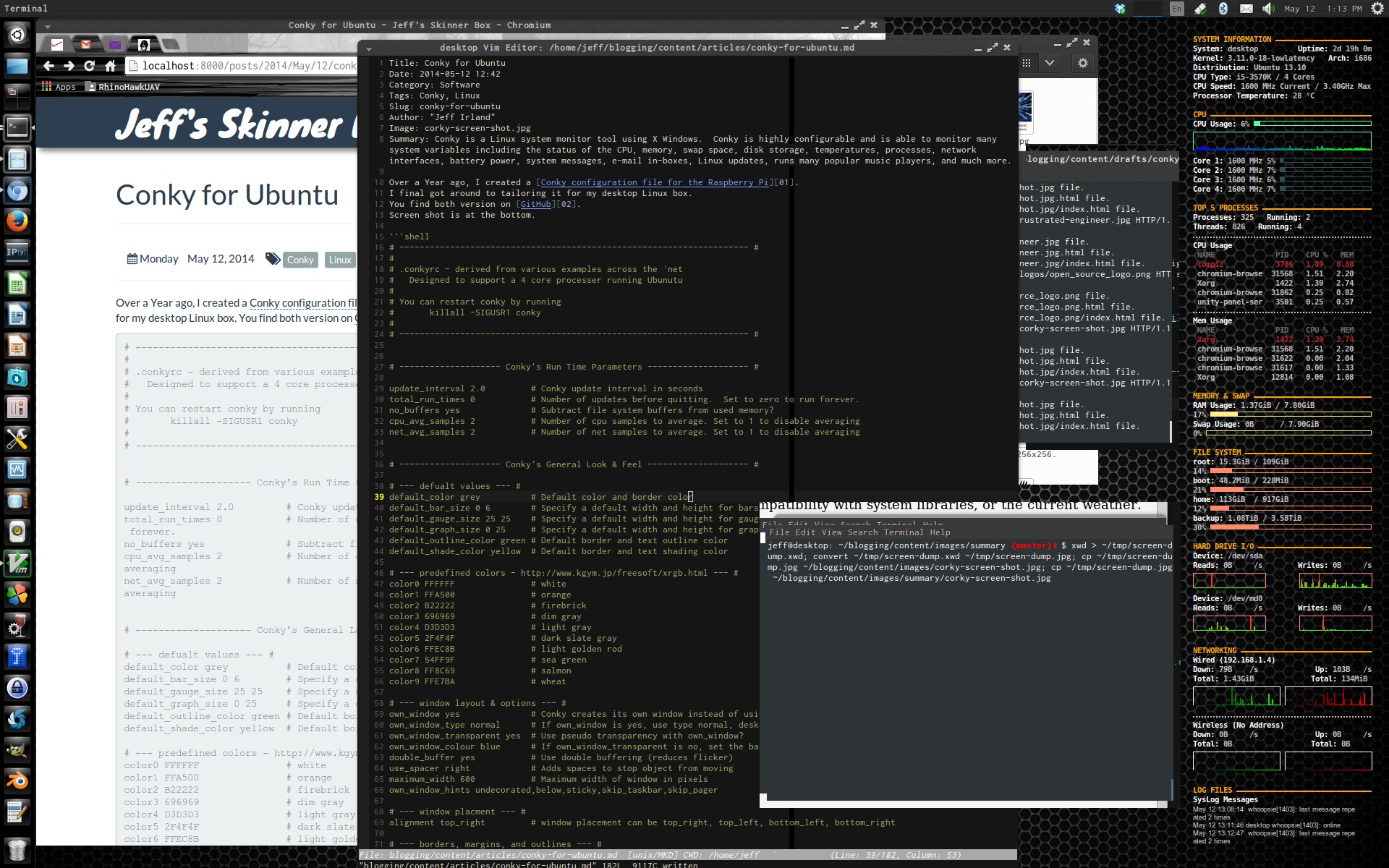Open Terminal's Help menu
The width and height of the screenshot is (1389, 868).
tap(940, 532)
